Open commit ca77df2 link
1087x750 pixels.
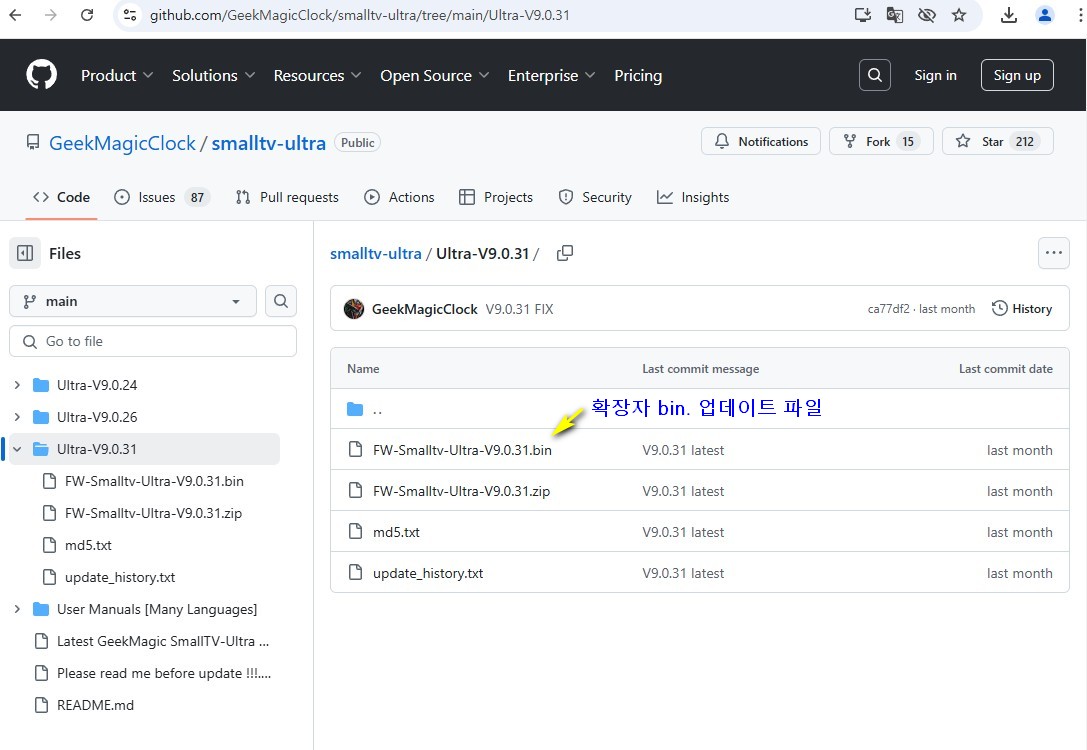click(x=888, y=309)
